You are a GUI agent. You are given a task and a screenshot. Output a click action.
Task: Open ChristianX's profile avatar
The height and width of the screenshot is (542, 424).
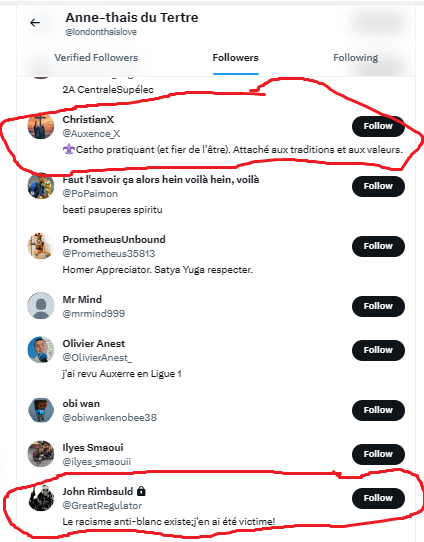point(41,126)
